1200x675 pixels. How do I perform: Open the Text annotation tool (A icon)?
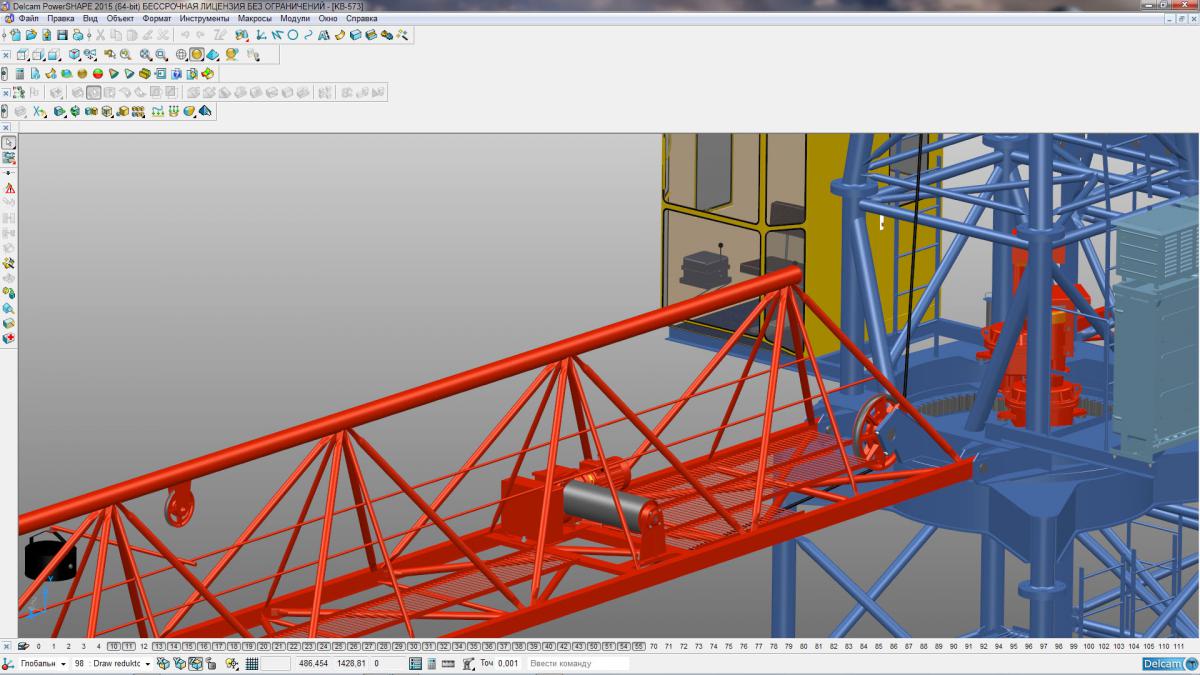point(323,35)
